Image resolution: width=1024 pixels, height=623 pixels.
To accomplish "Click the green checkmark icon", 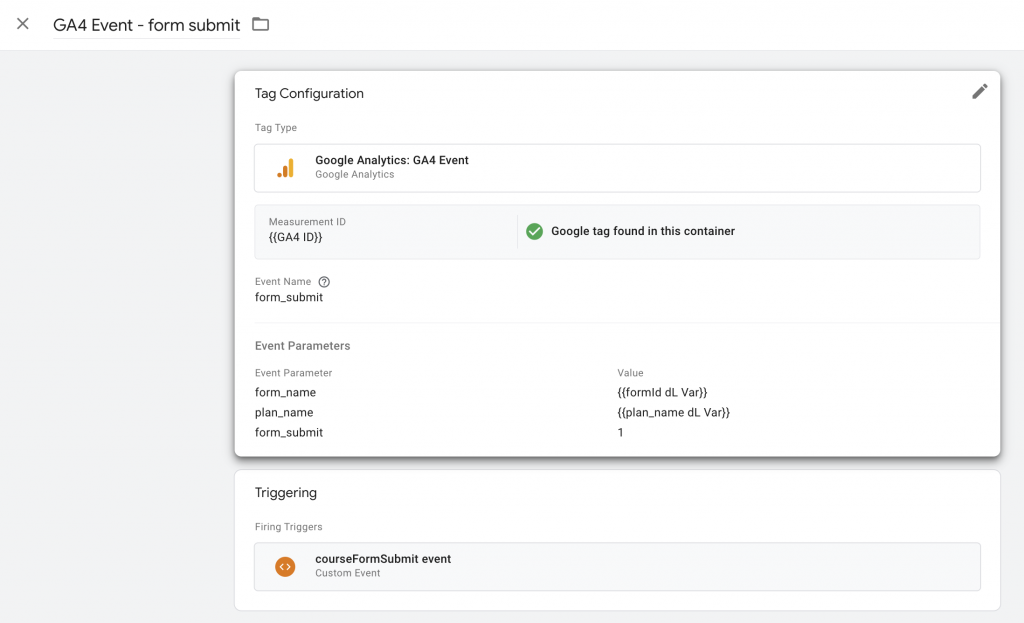I will click(534, 231).
